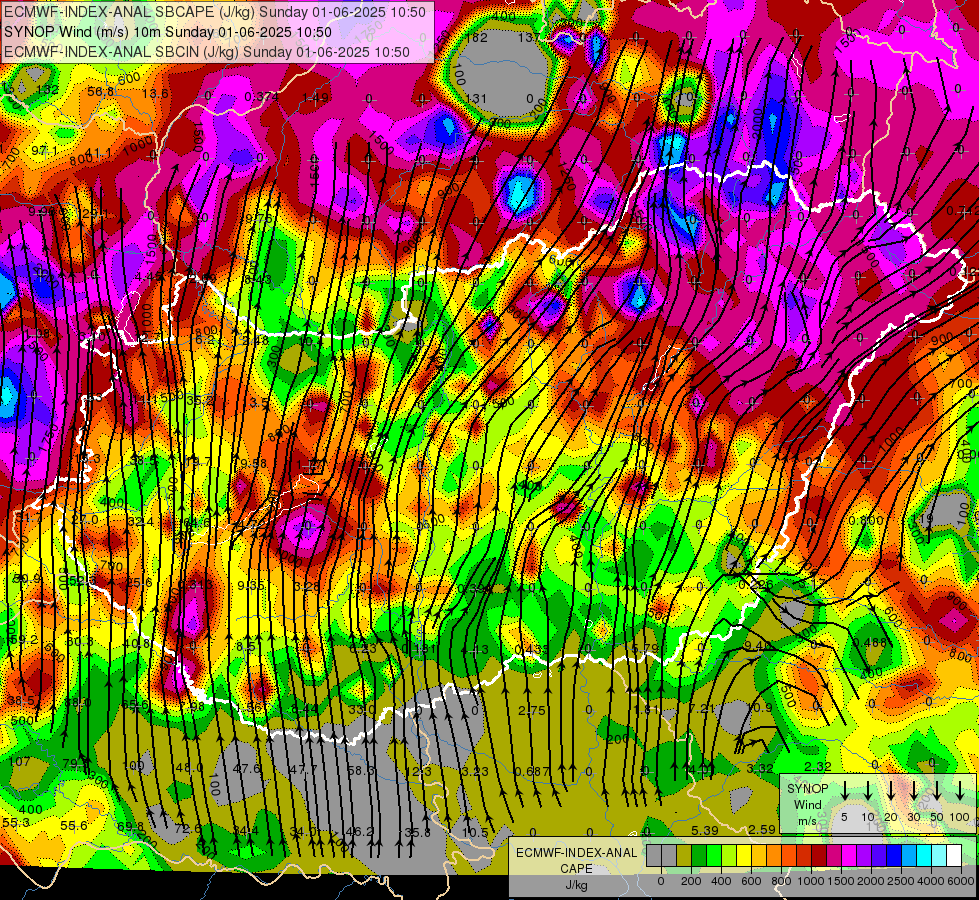The width and height of the screenshot is (979, 900).
Task: Click the 72.6 value on the map
Action: click(x=188, y=829)
